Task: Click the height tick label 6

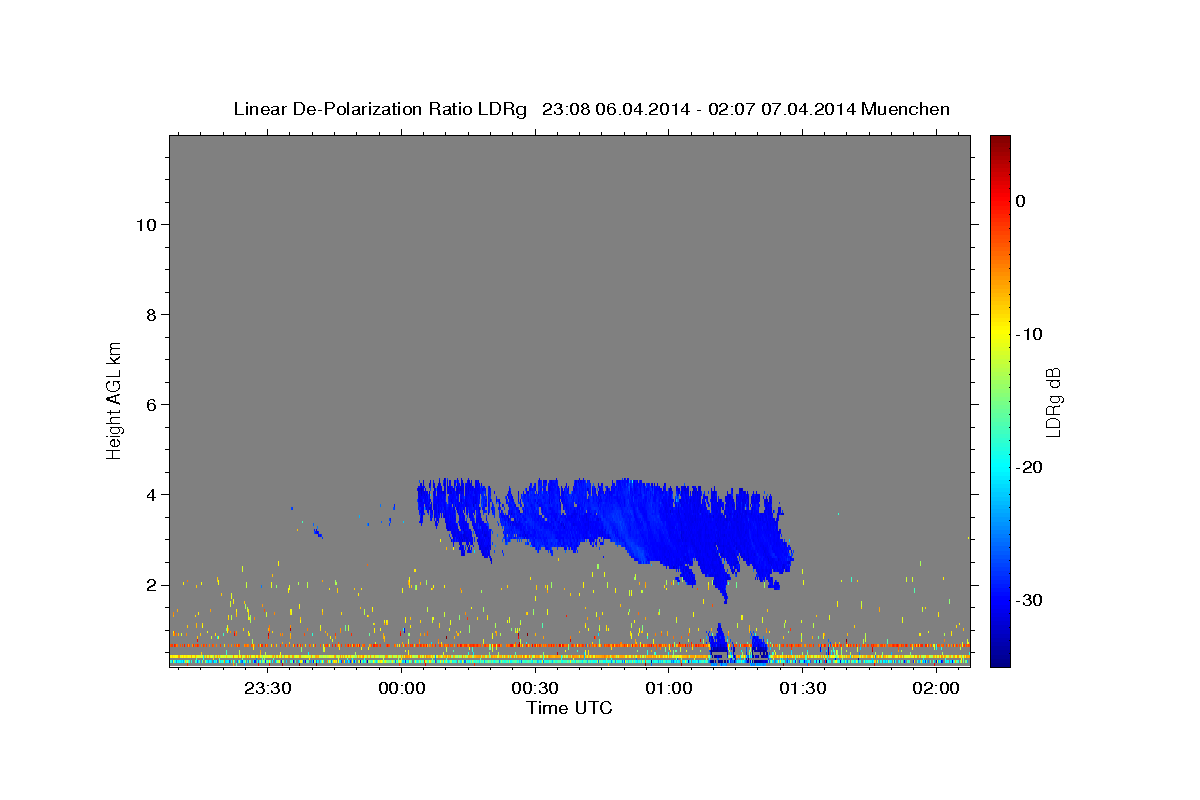Action: (x=153, y=405)
